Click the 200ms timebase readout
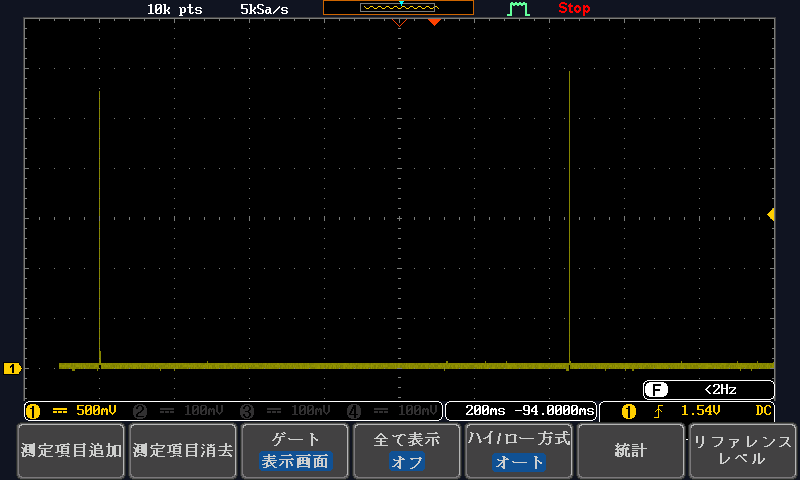800x480 pixels. pos(485,411)
